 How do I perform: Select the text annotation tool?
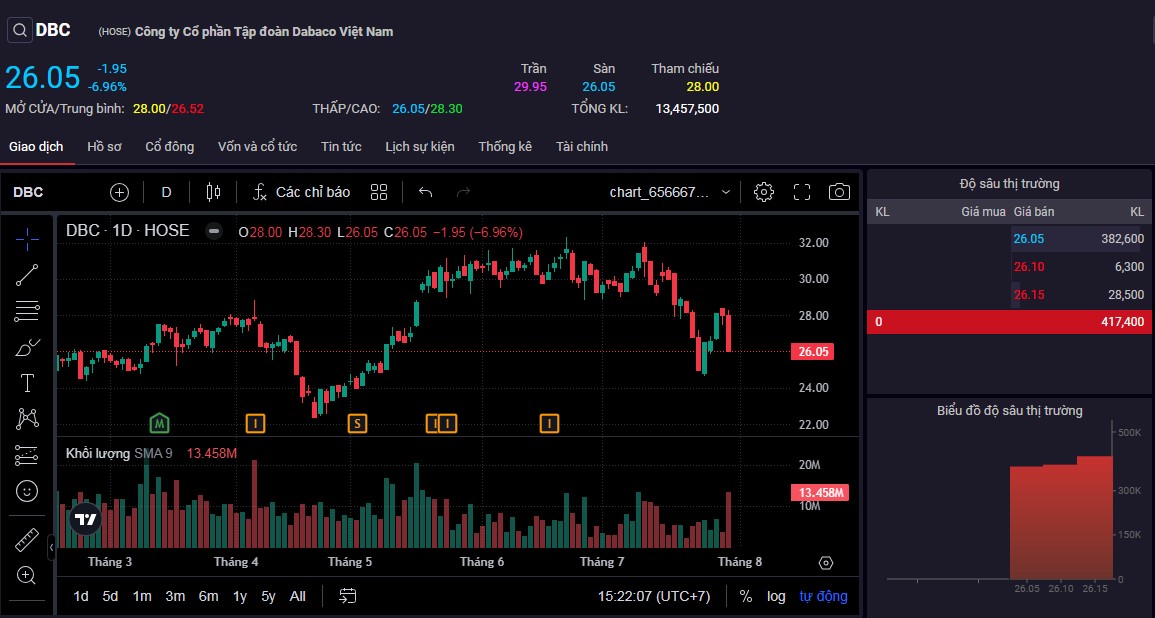tap(27, 383)
